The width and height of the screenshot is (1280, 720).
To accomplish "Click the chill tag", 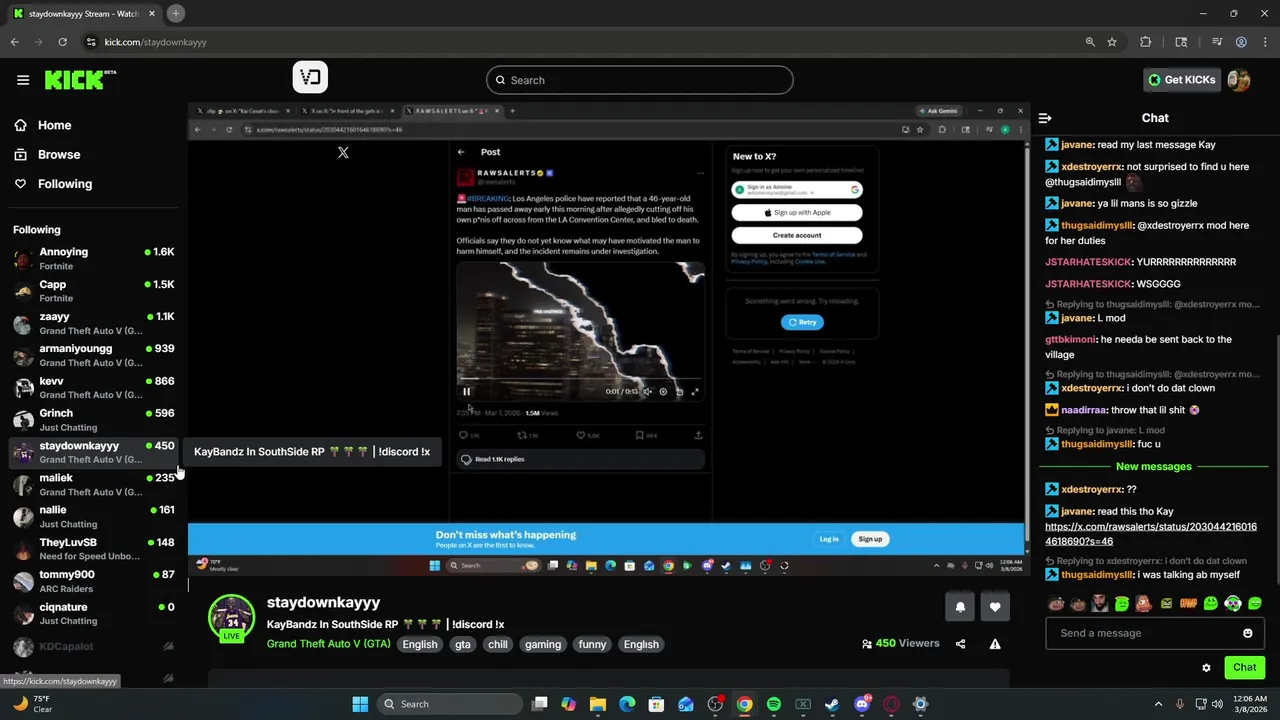I will (x=498, y=644).
